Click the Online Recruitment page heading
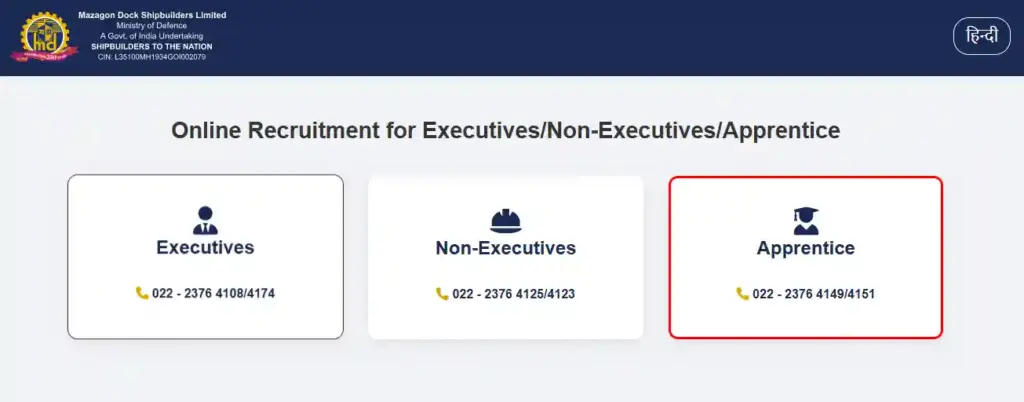Image resolution: width=1024 pixels, height=402 pixels. pyautogui.click(x=505, y=131)
